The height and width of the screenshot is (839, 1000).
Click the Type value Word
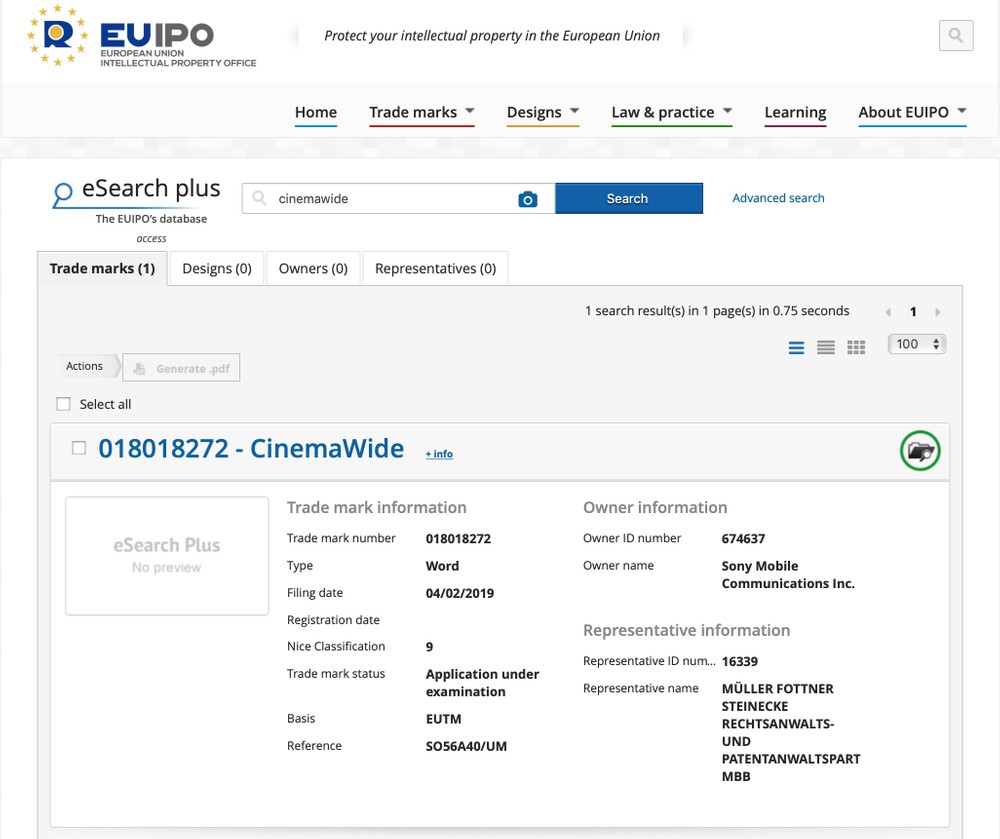pos(443,566)
